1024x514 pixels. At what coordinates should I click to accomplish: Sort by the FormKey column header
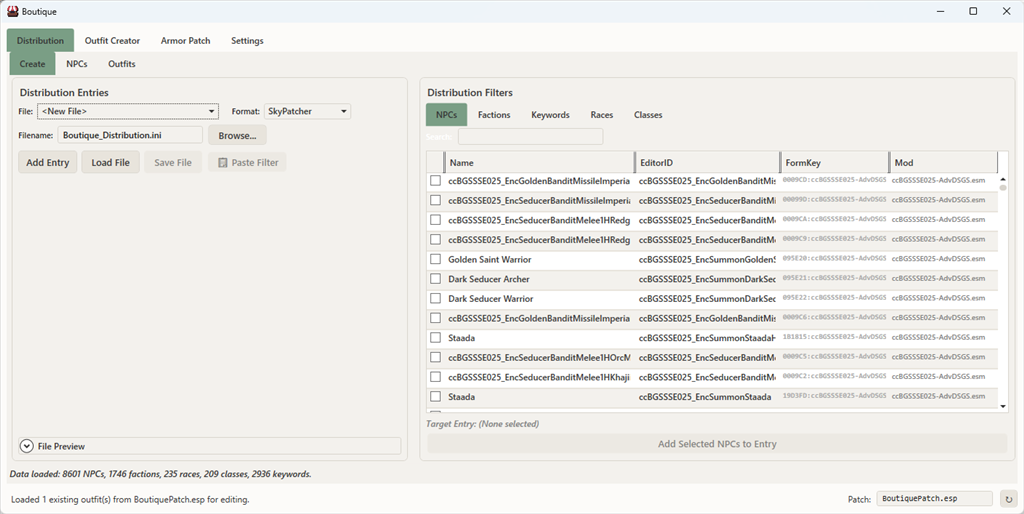point(834,162)
